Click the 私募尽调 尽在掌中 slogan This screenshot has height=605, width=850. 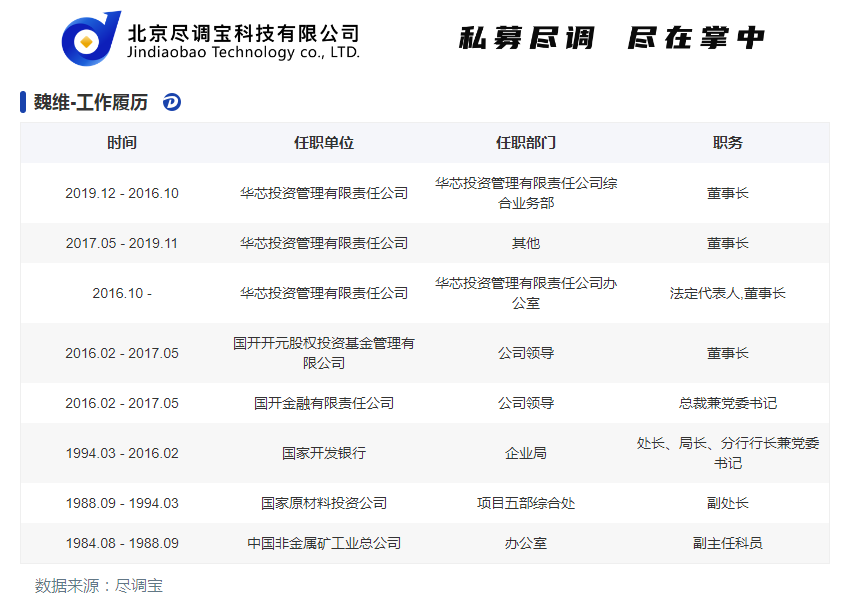point(612,38)
